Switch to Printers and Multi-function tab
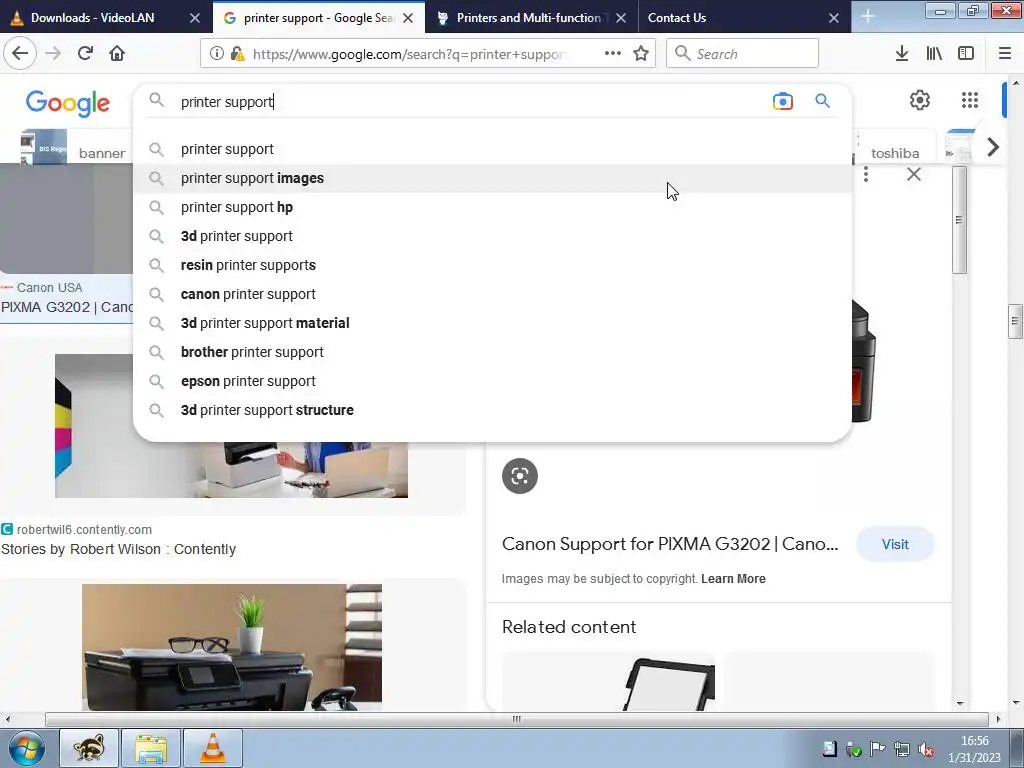The height and width of the screenshot is (768, 1024). tap(529, 18)
